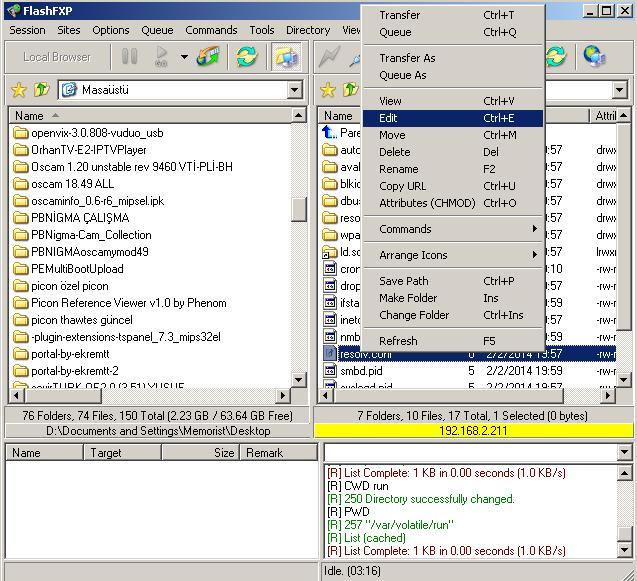
Task: Click the transfer queue arrows icon
Action: [208, 56]
